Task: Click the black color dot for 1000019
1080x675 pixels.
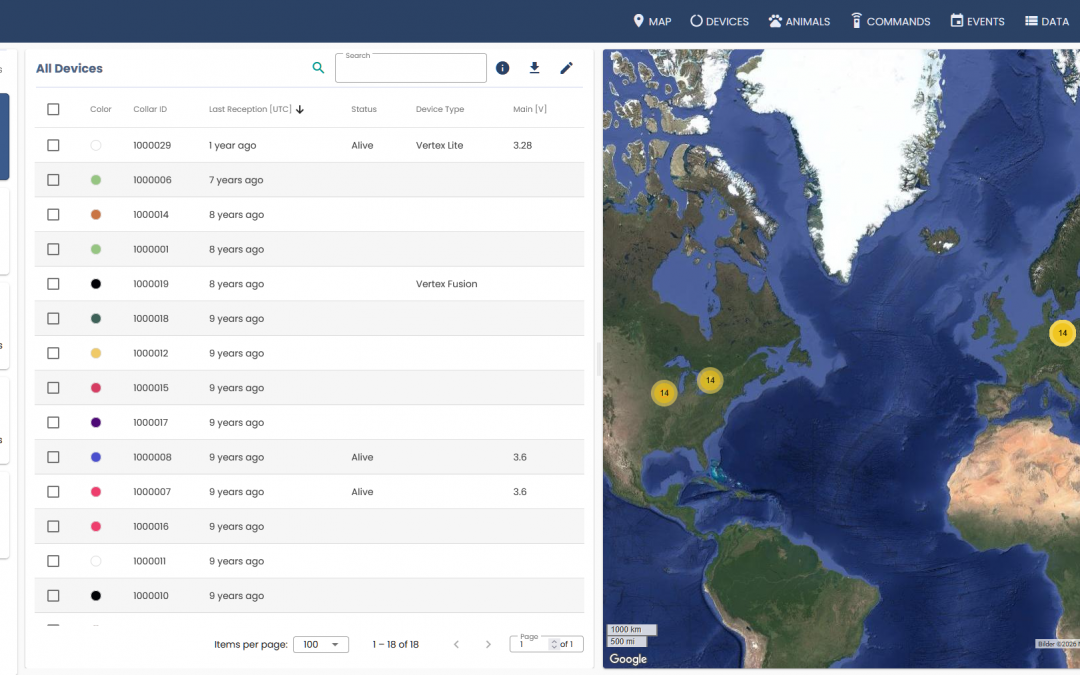Action: 96,284
